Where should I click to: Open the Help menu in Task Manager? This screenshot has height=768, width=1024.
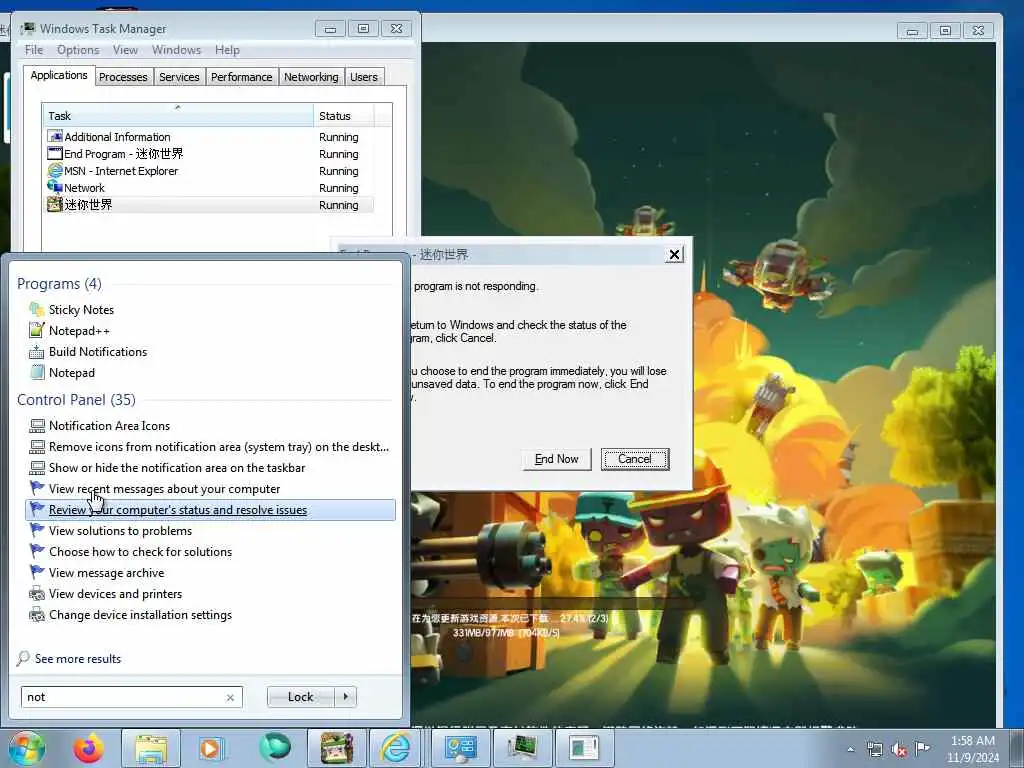coord(227,50)
